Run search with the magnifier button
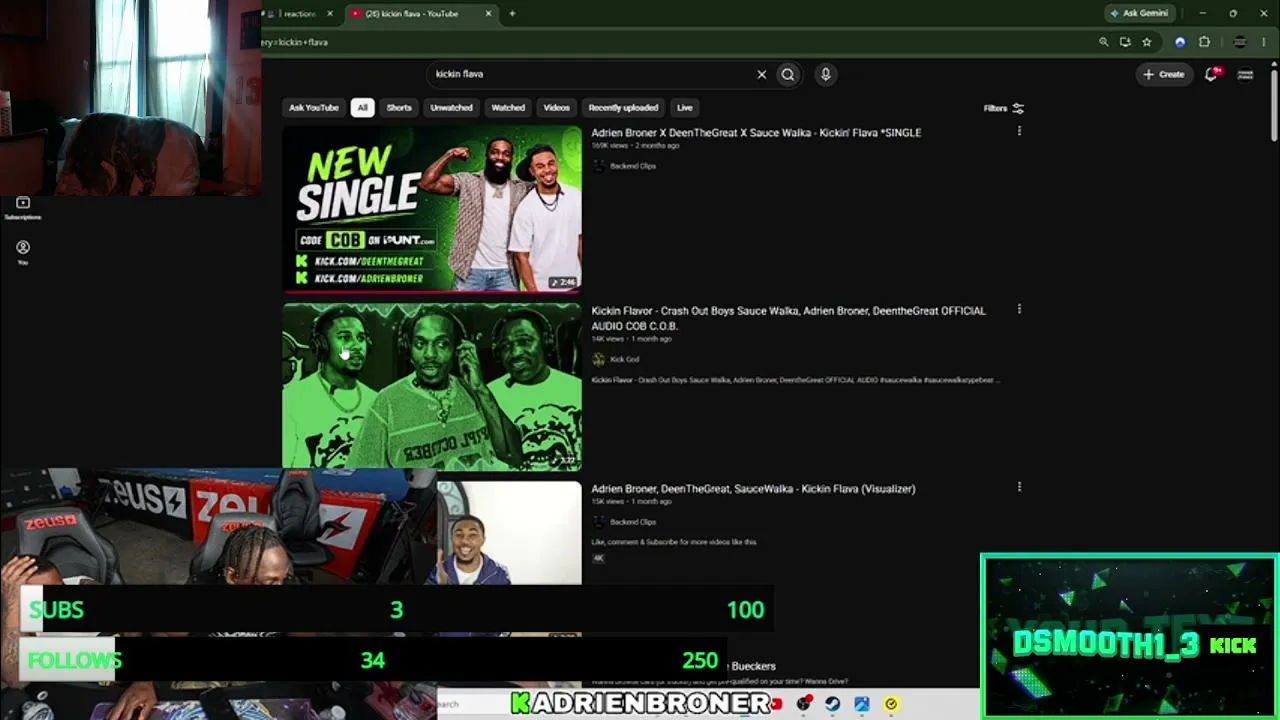This screenshot has width=1280, height=720. (788, 74)
